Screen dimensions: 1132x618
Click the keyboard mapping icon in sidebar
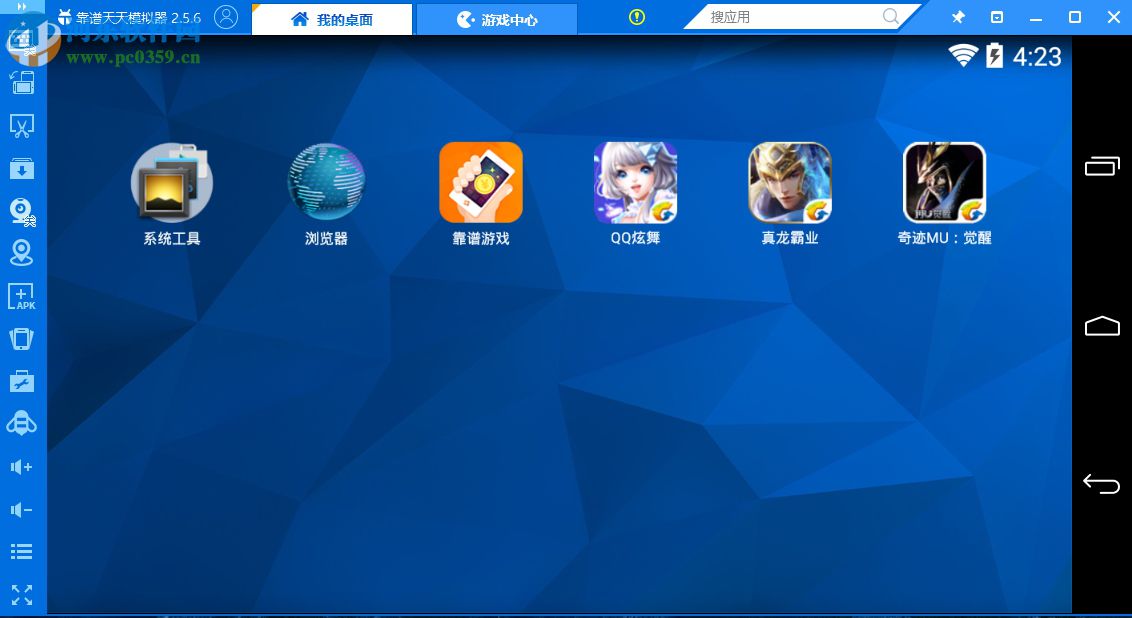click(x=22, y=41)
